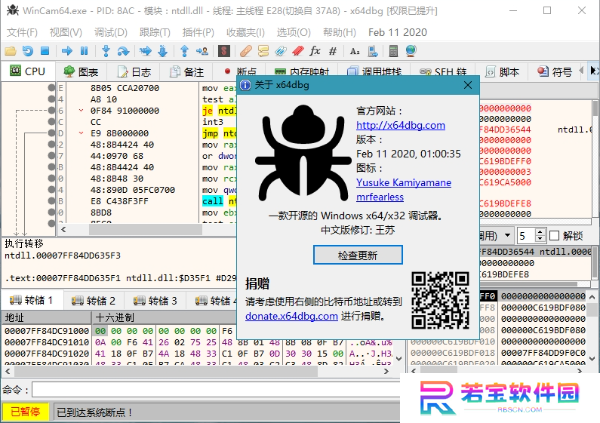Click the disassembly horizontal scrollbar thumb
The width and height of the screenshot is (600, 423).
point(145,230)
